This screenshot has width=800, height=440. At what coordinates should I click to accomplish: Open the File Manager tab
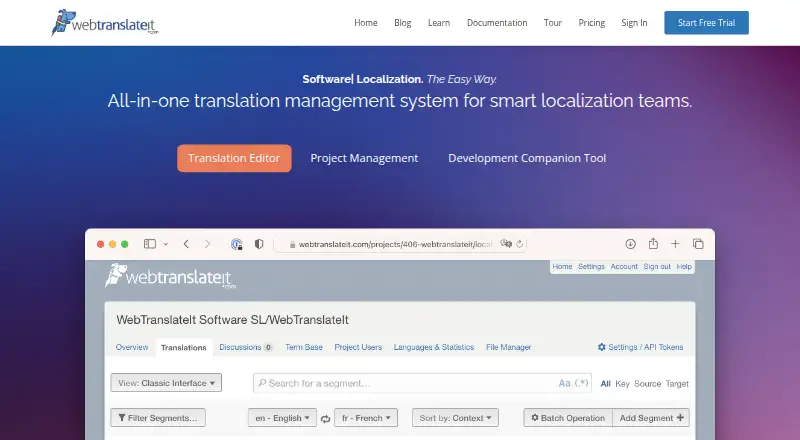(509, 347)
